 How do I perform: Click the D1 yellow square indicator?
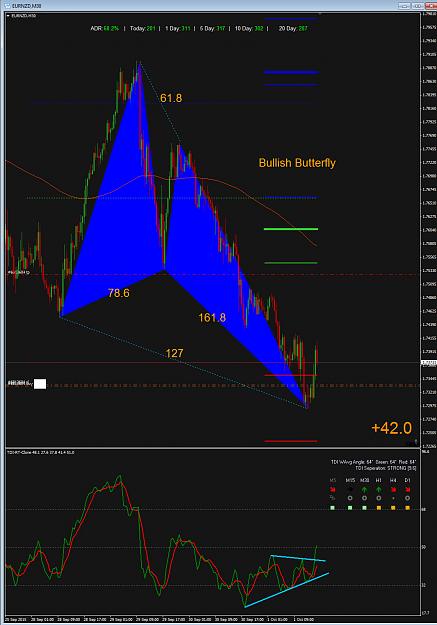[x=407, y=508]
